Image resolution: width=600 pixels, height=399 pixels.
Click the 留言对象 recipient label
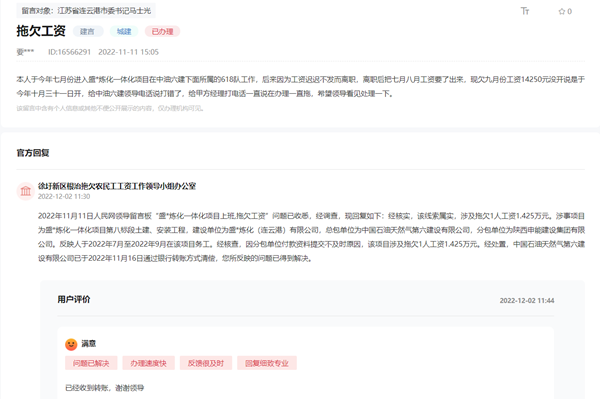(x=86, y=11)
